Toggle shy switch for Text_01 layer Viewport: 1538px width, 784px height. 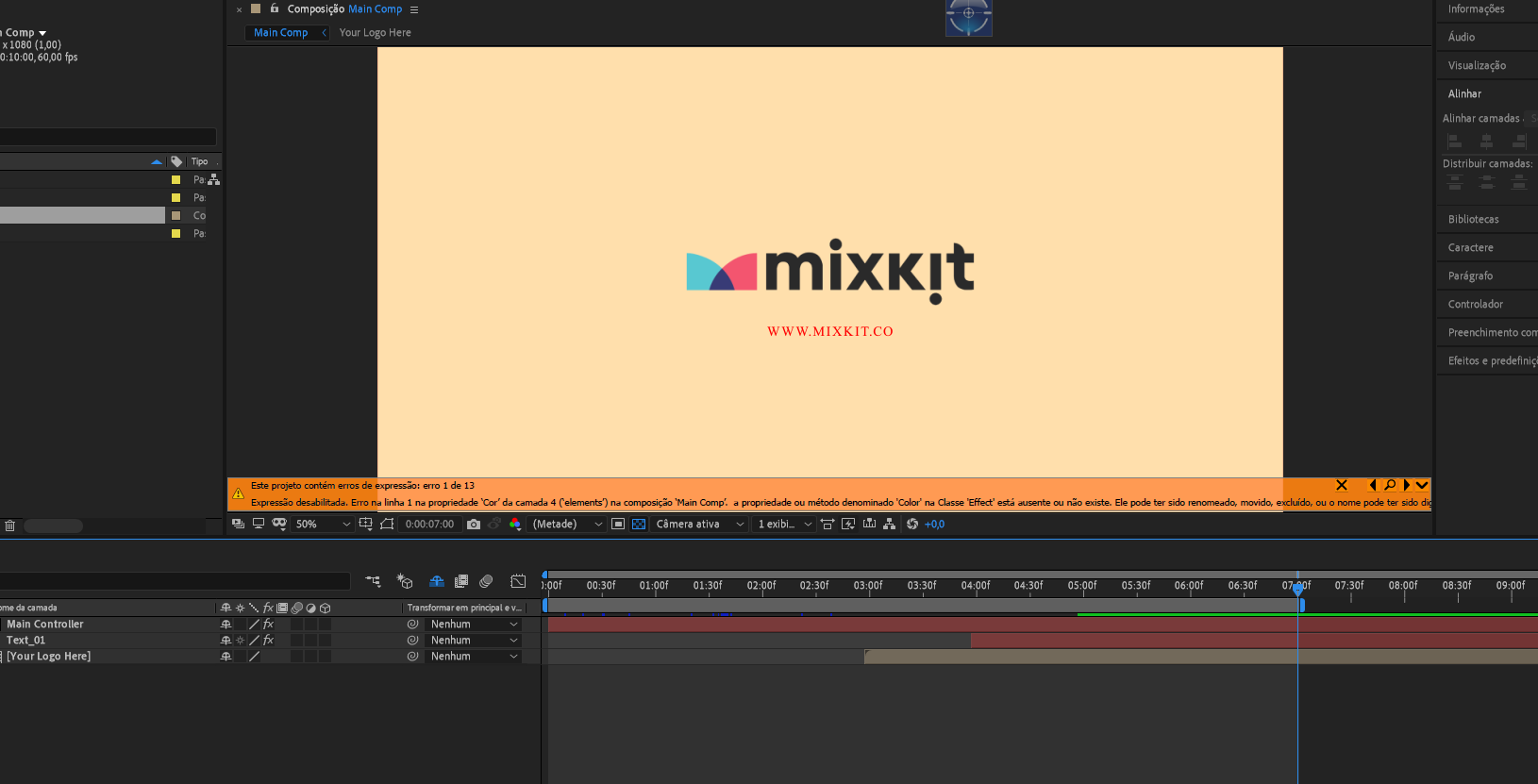[226, 641]
